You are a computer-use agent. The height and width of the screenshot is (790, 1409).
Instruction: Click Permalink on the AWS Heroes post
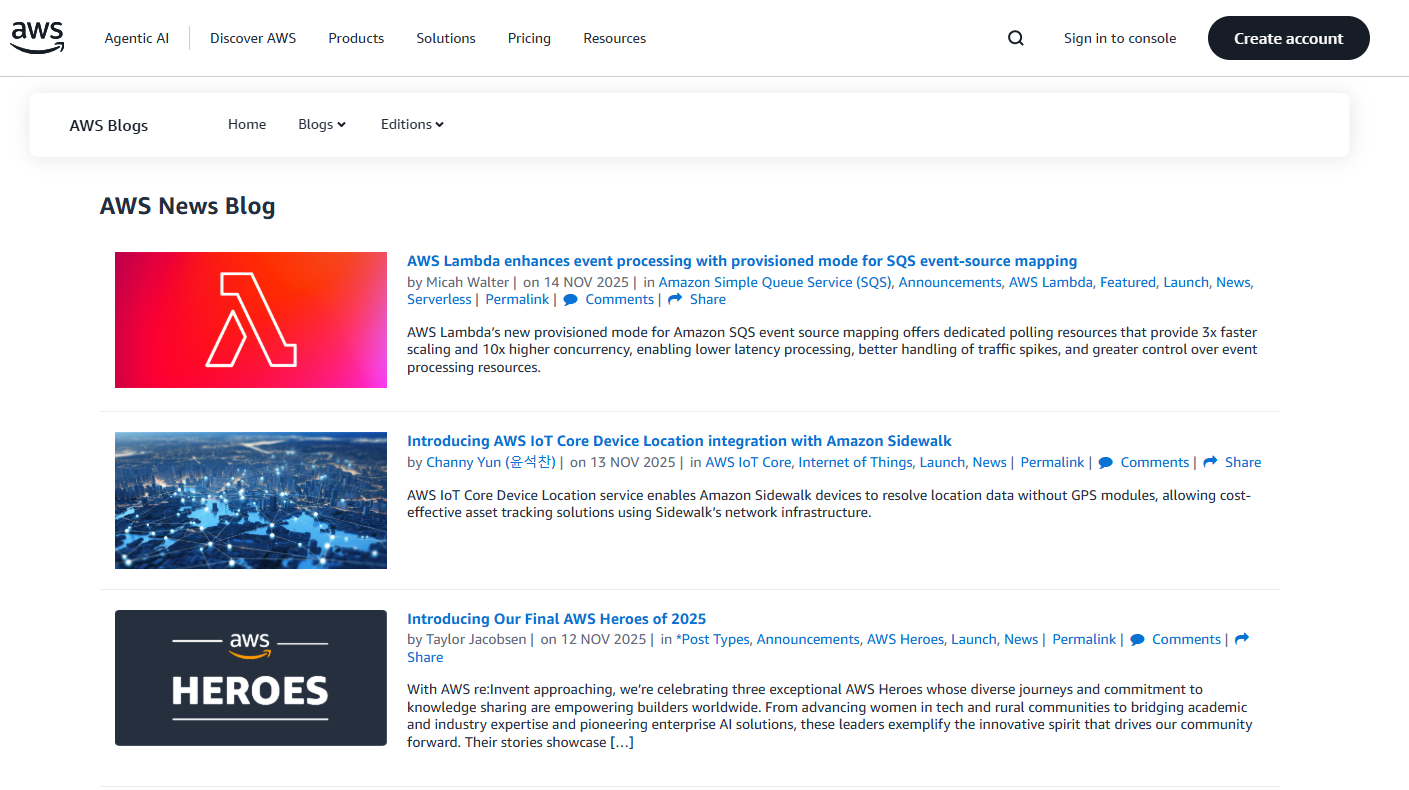1083,639
